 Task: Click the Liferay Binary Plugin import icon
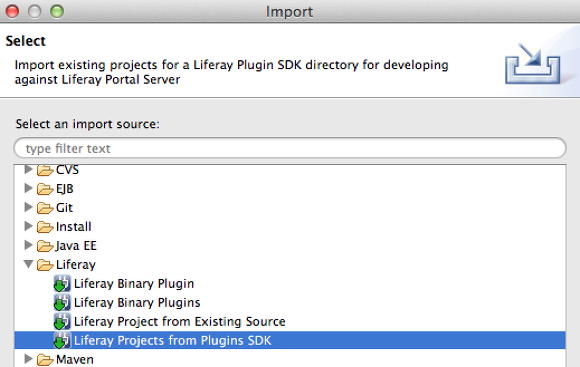(62, 284)
